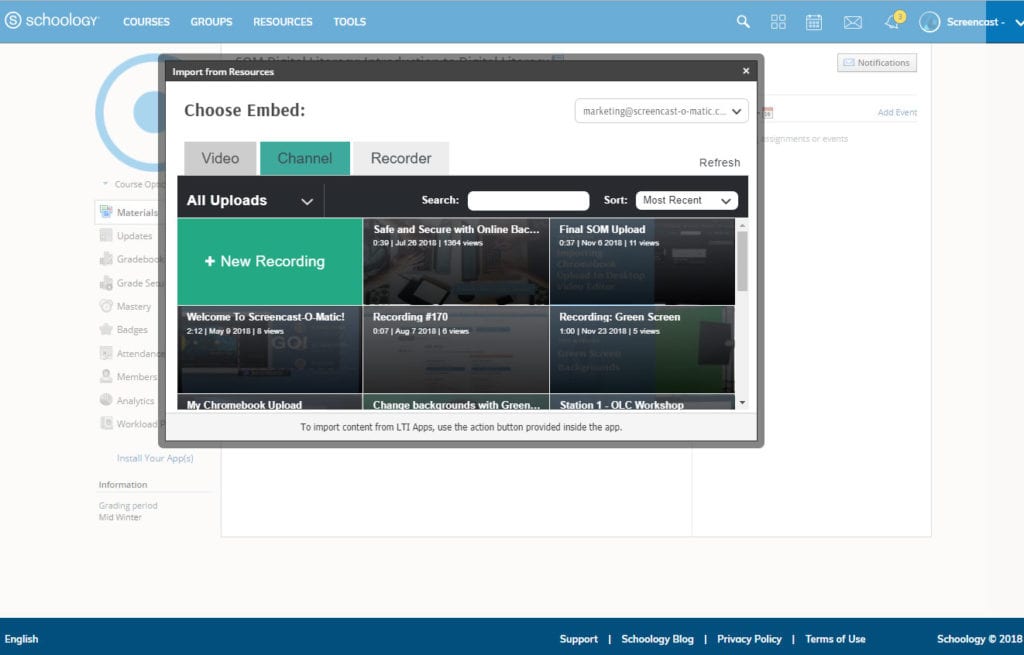Screen dimensions: 1024x655
Task: Click the Grade Setup sidebar icon
Action: coord(106,282)
